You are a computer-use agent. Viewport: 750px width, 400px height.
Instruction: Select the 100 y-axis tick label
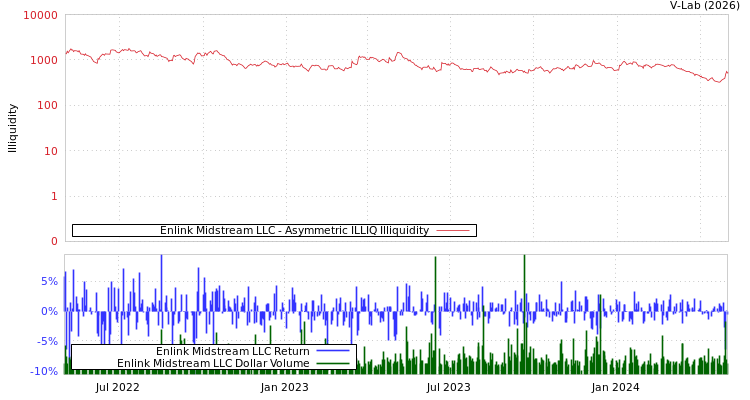click(x=45, y=105)
